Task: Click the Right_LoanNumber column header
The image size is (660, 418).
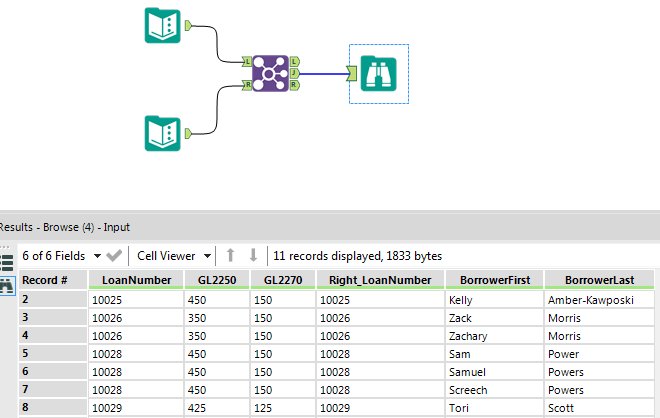Action: 380,280
